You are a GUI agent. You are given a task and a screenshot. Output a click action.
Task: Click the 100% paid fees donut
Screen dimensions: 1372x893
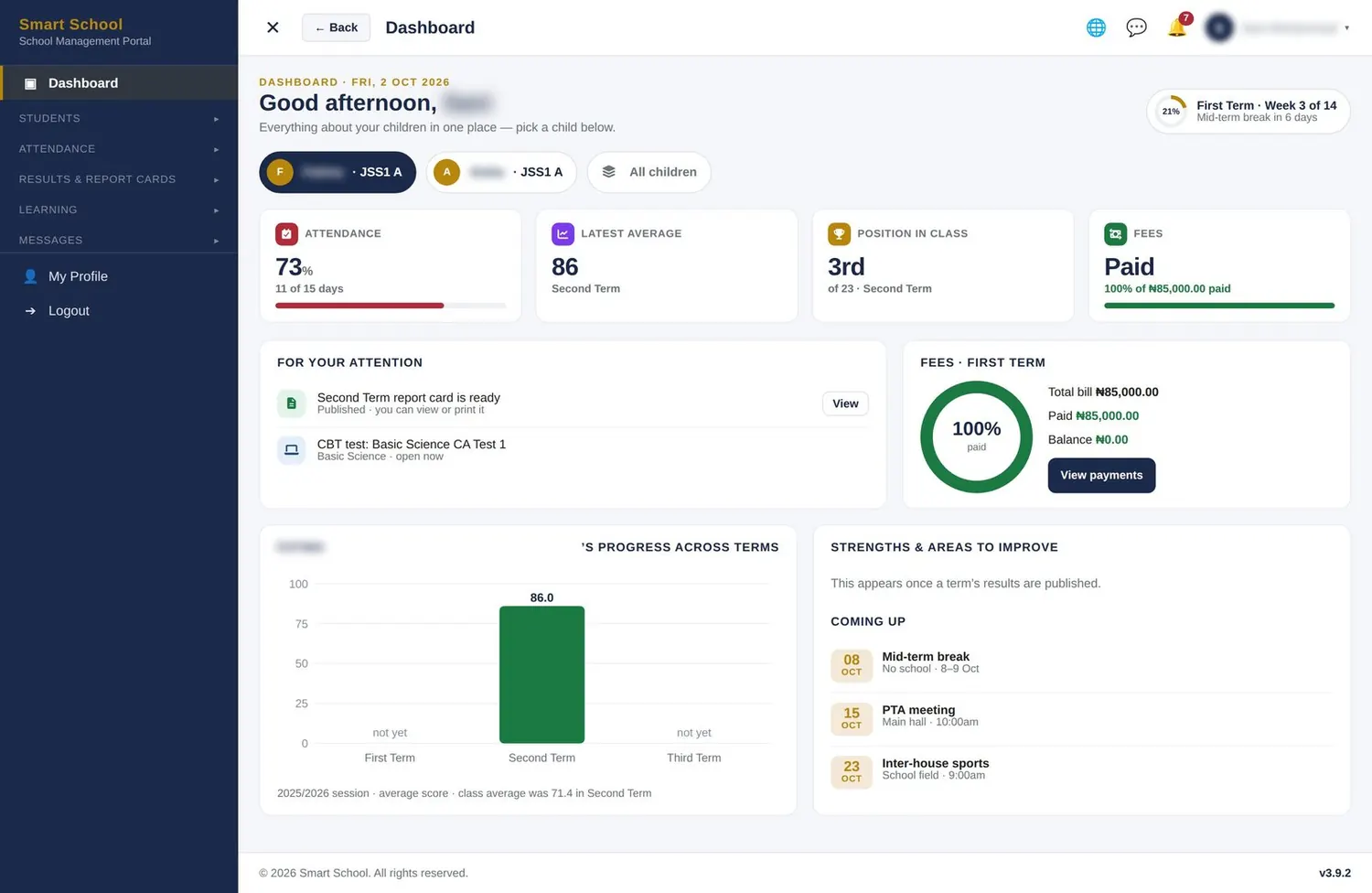coord(976,436)
